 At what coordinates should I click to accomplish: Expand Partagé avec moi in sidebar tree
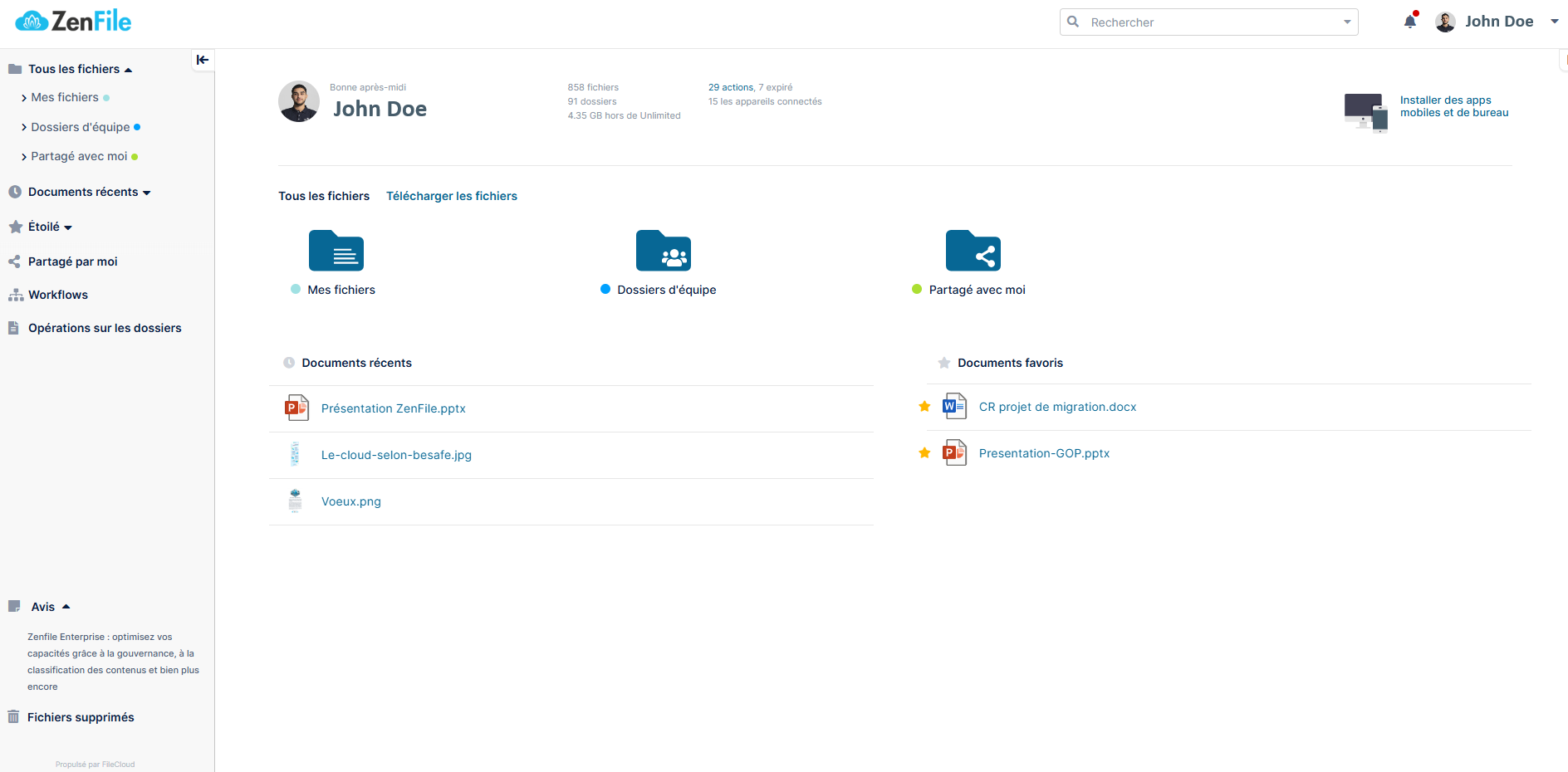[24, 157]
